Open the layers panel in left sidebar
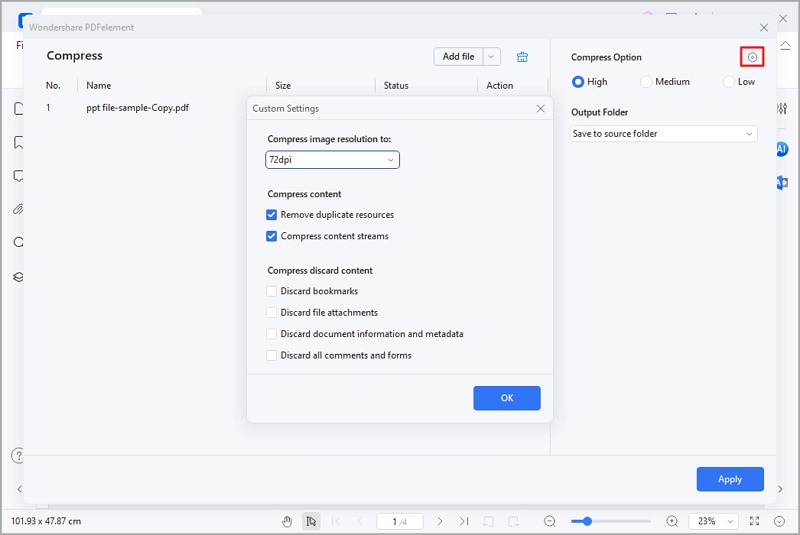The height and width of the screenshot is (535, 800). (x=18, y=277)
